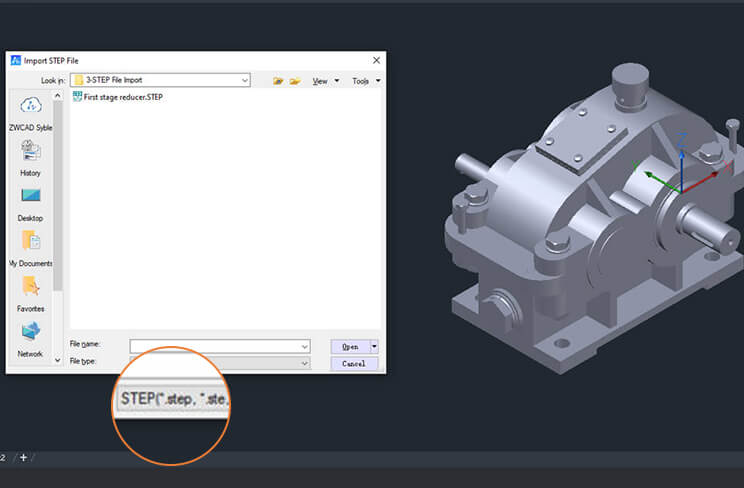This screenshot has width=744, height=488.
Task: Open the View menu
Action: (323, 81)
